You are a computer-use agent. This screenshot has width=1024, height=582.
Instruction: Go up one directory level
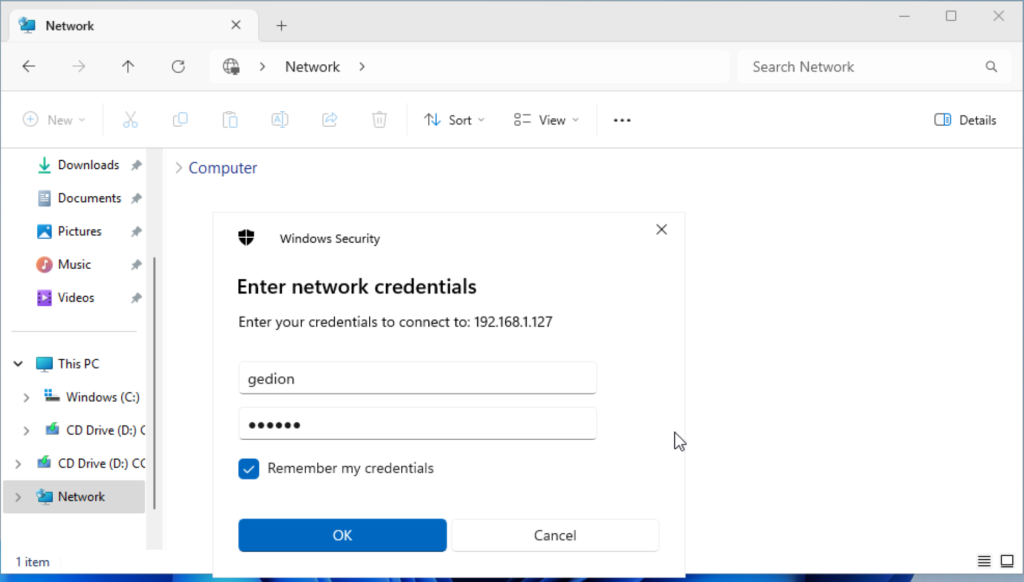[128, 67]
